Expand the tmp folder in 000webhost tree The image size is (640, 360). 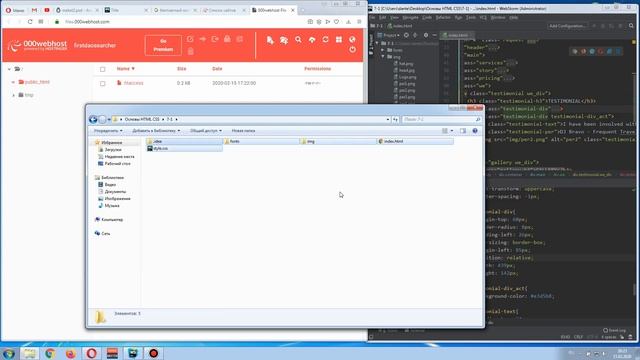13,95
